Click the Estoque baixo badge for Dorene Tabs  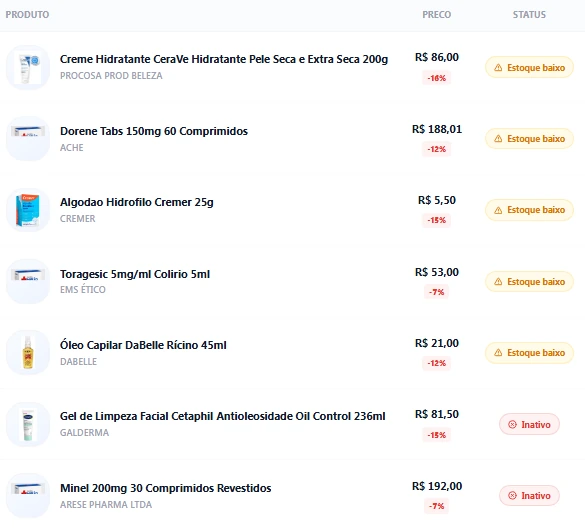529,139
